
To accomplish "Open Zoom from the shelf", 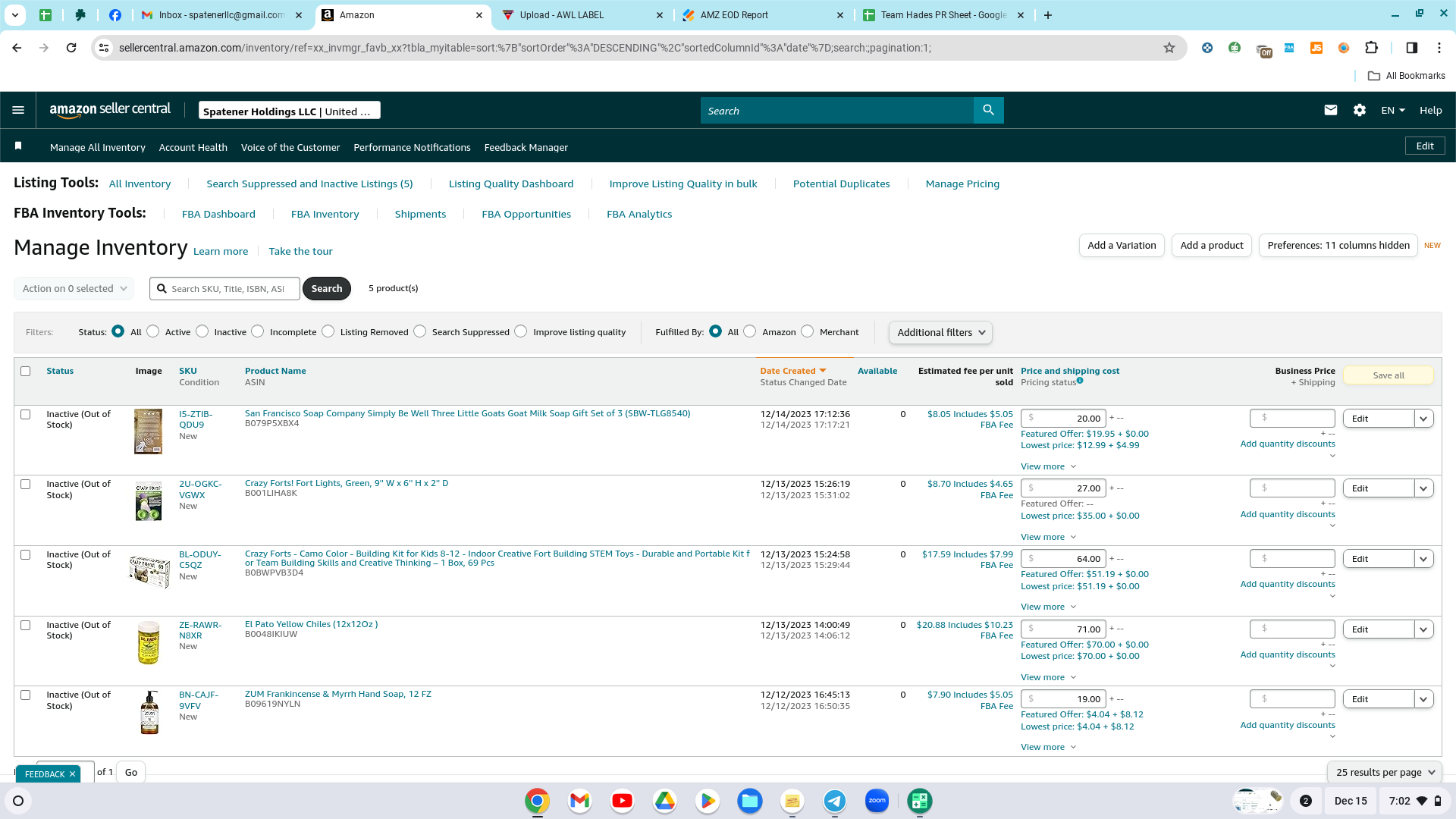I will (x=877, y=801).
